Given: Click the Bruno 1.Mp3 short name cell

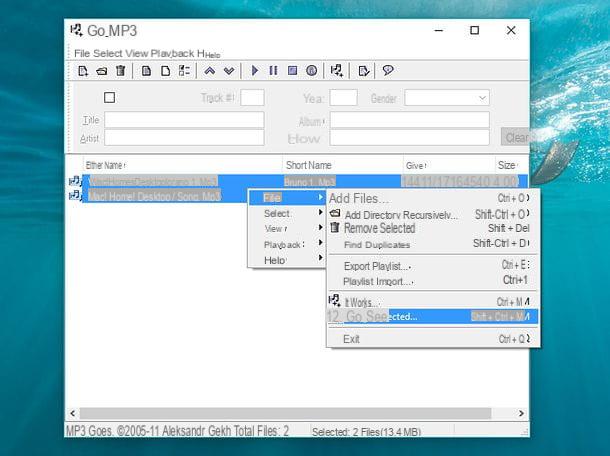Looking at the screenshot, I should tap(310, 182).
